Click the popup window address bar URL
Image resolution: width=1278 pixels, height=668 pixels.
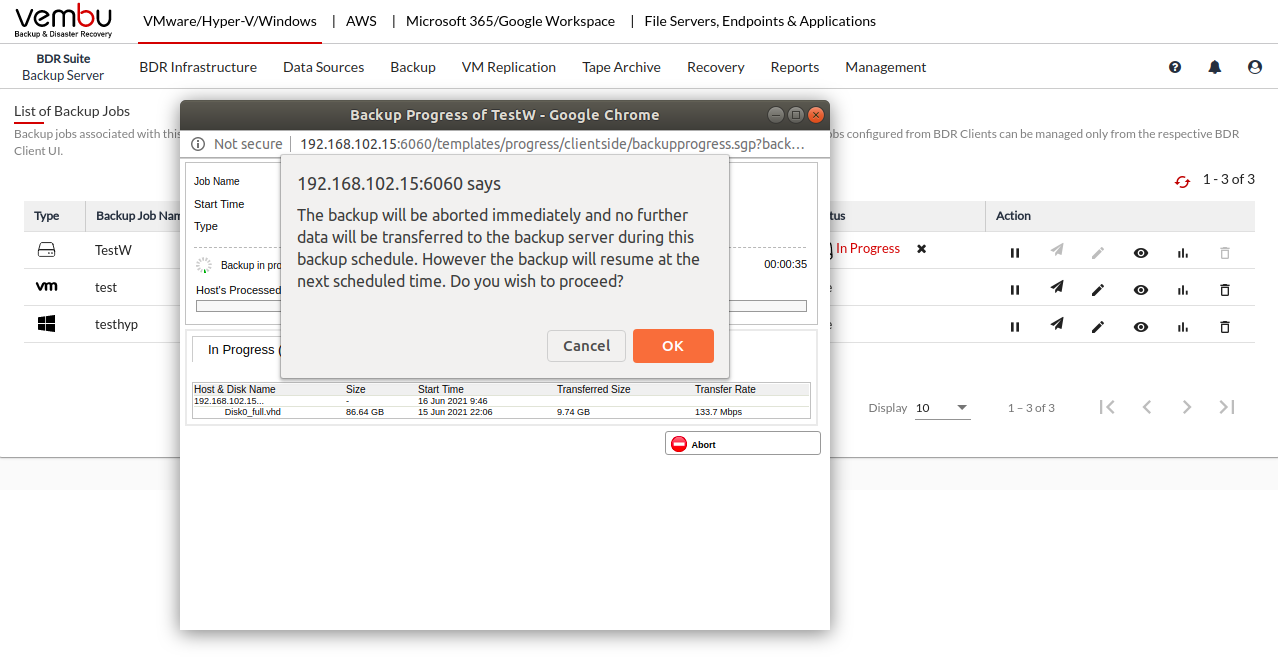[x=552, y=144]
